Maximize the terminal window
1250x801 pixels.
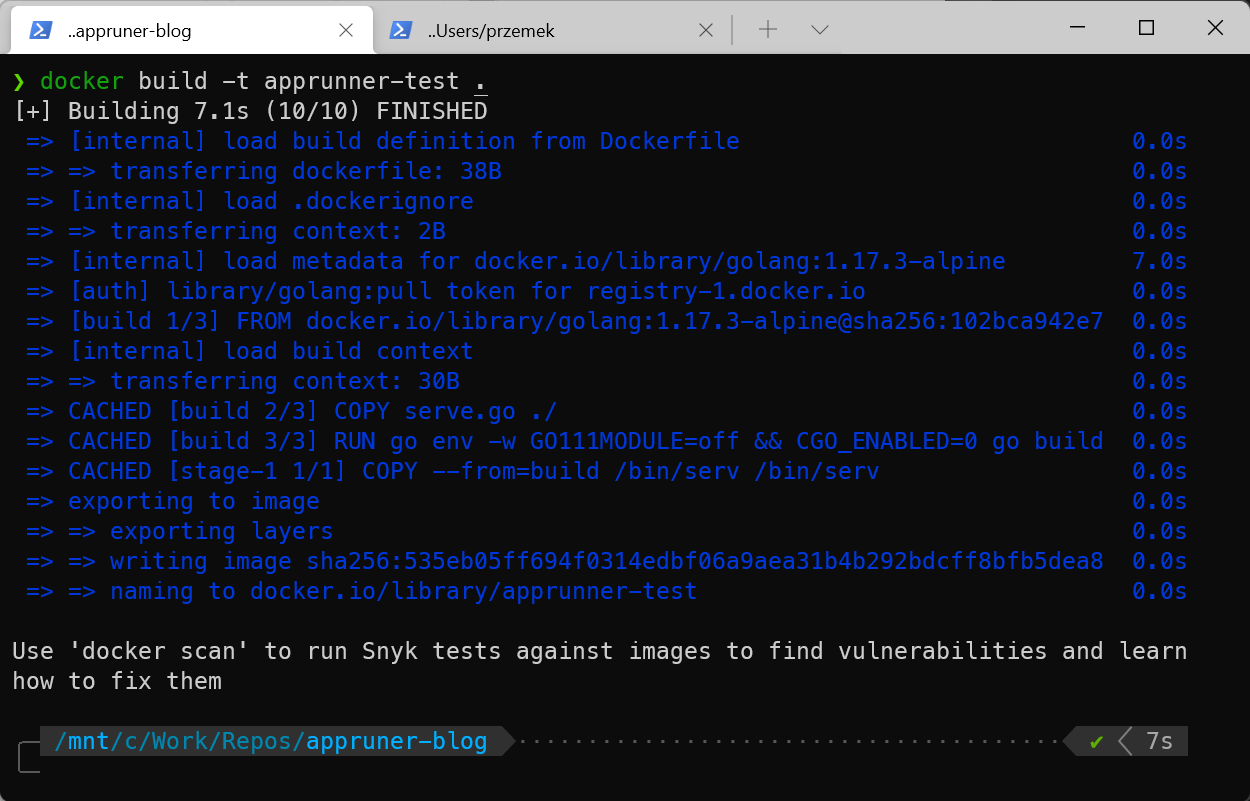[1147, 28]
